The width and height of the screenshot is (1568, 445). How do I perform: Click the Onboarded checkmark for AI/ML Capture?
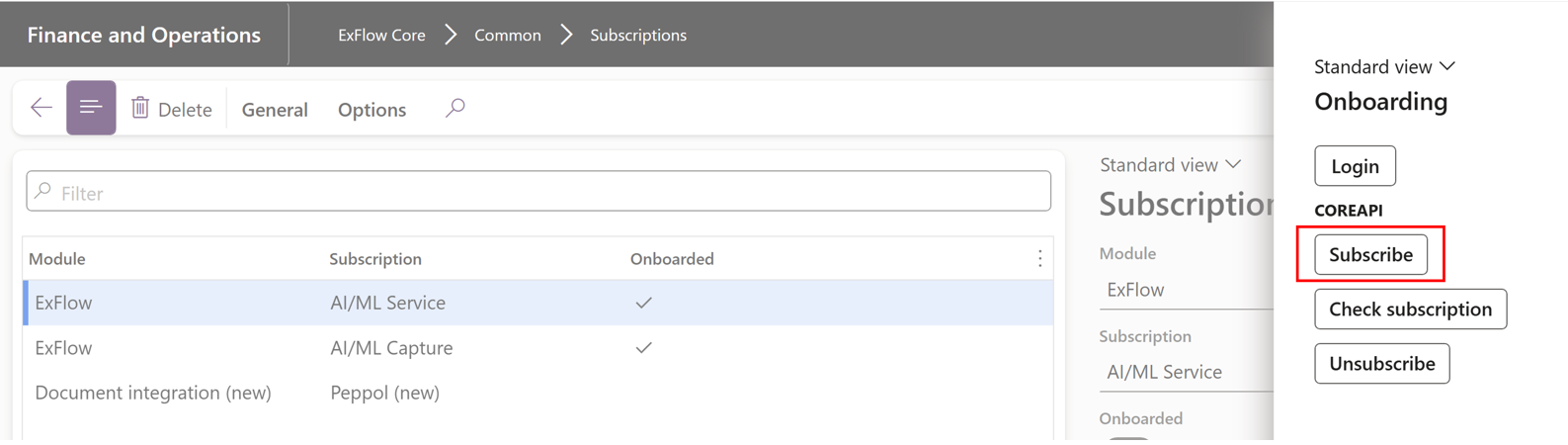pyautogui.click(x=643, y=348)
